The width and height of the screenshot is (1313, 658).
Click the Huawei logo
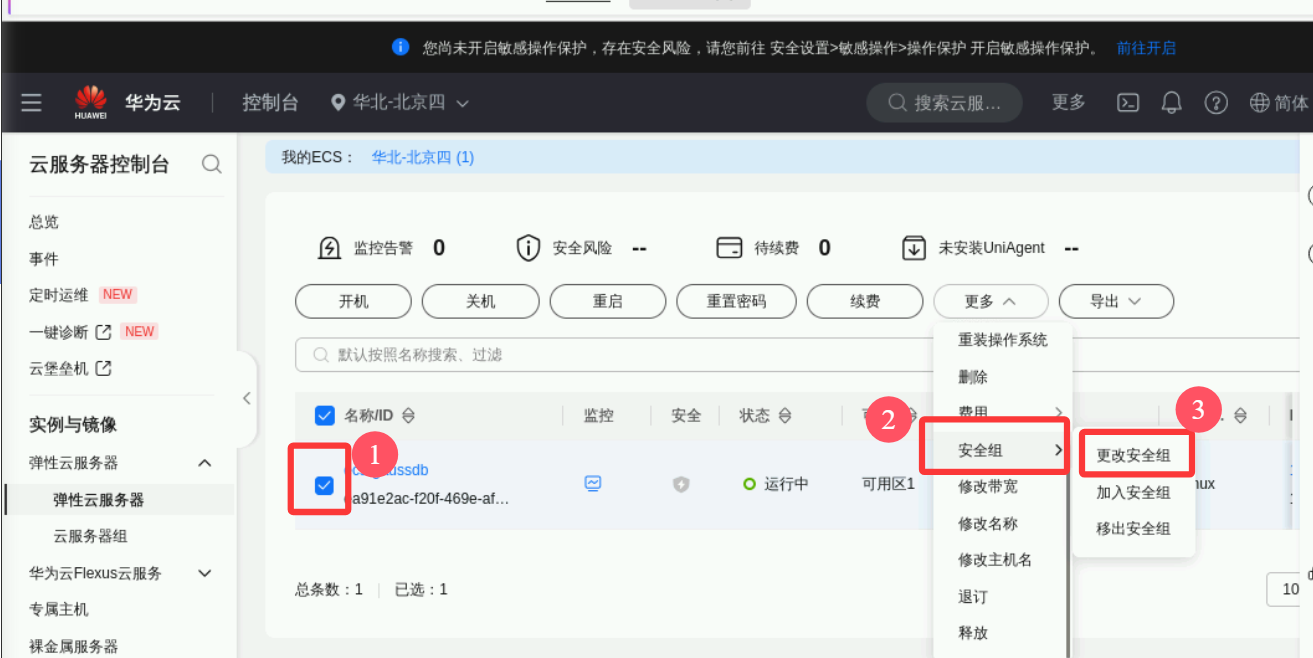click(x=90, y=102)
